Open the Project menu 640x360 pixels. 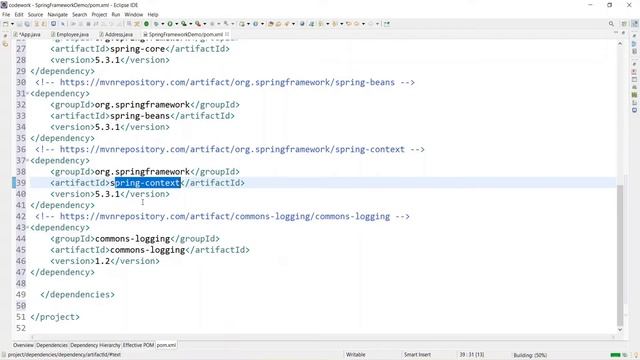(x=99, y=14)
